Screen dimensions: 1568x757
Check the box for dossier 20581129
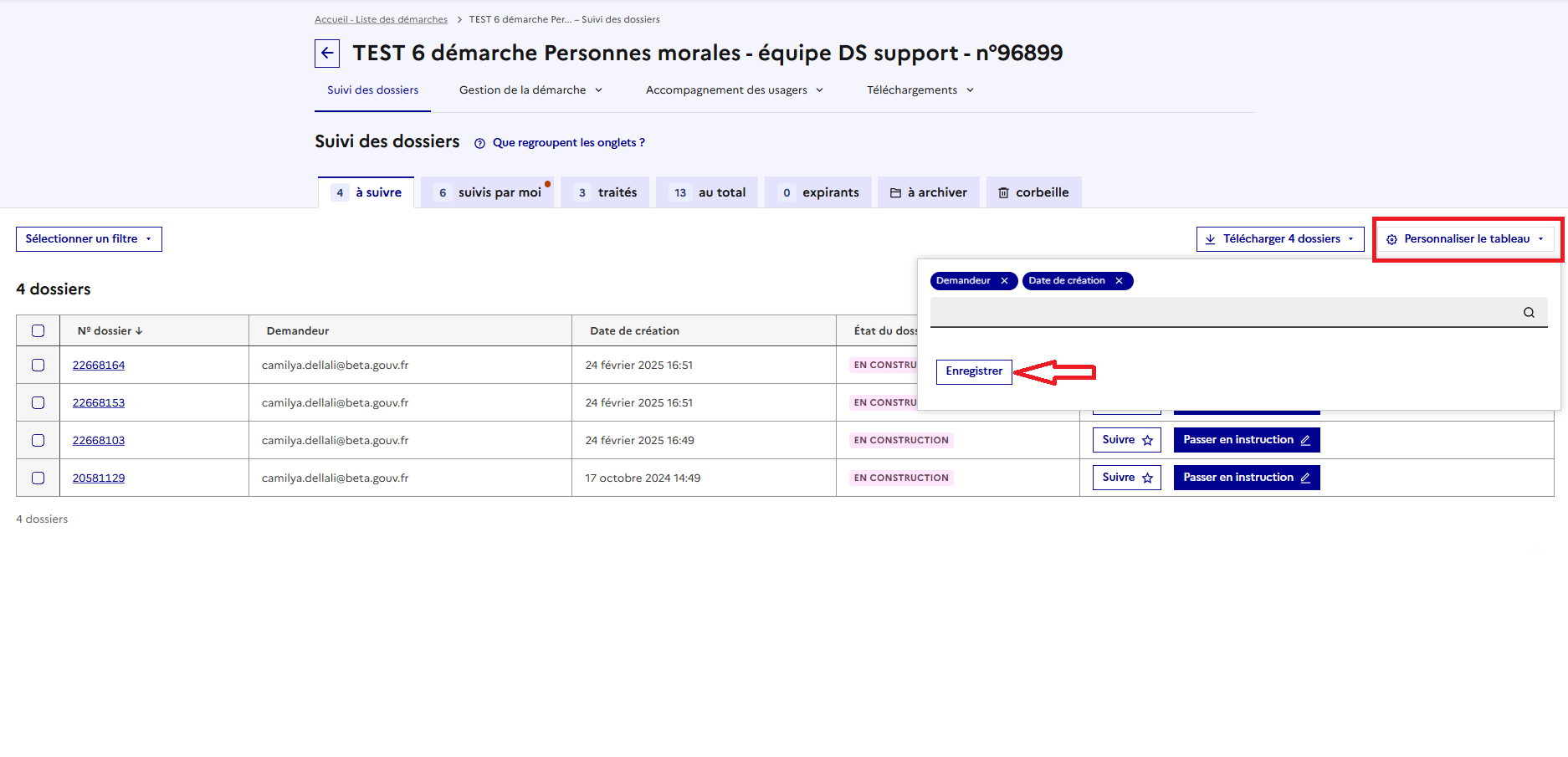coord(38,478)
